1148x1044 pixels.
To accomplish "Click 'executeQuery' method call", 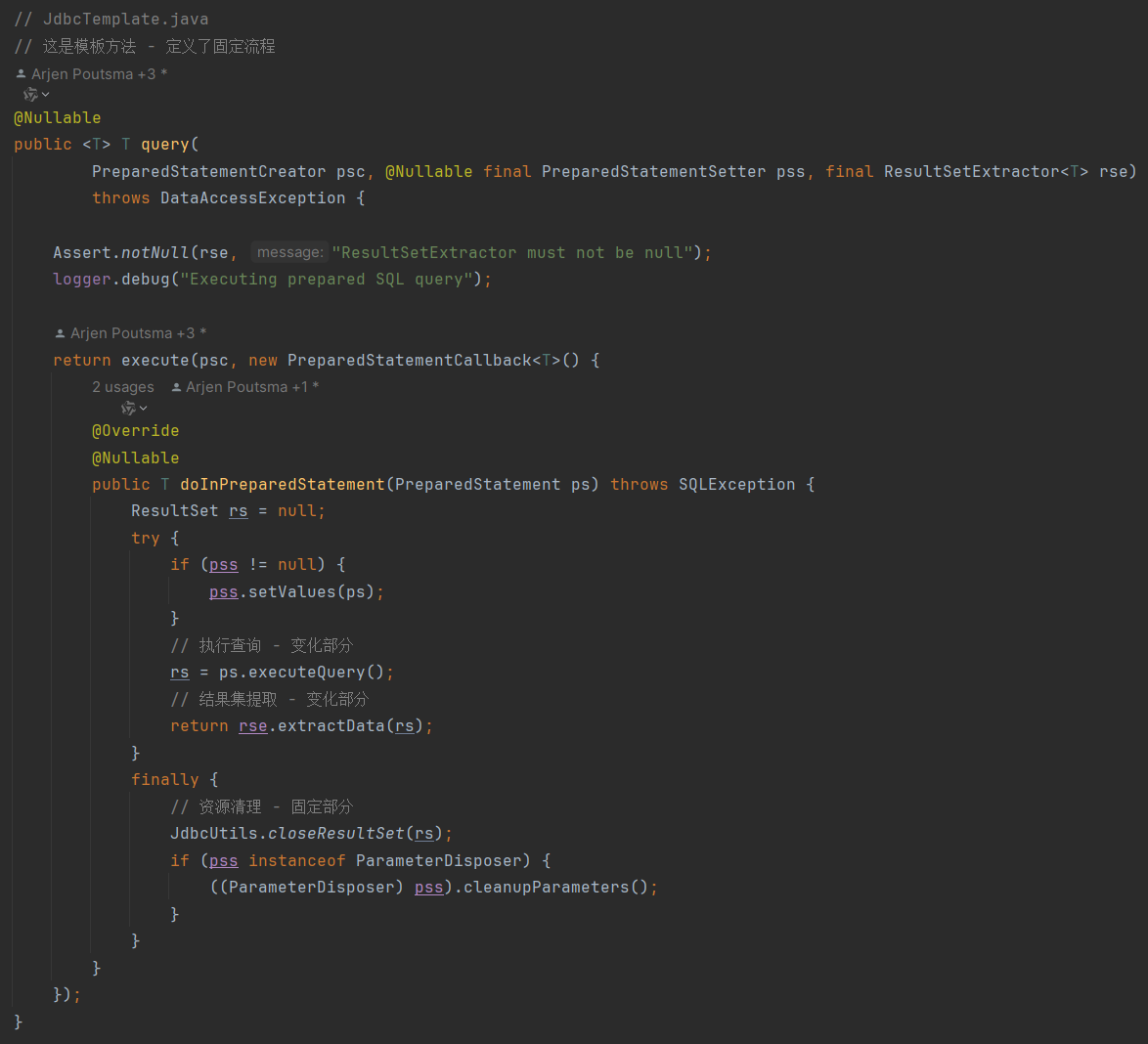I will [x=307, y=673].
